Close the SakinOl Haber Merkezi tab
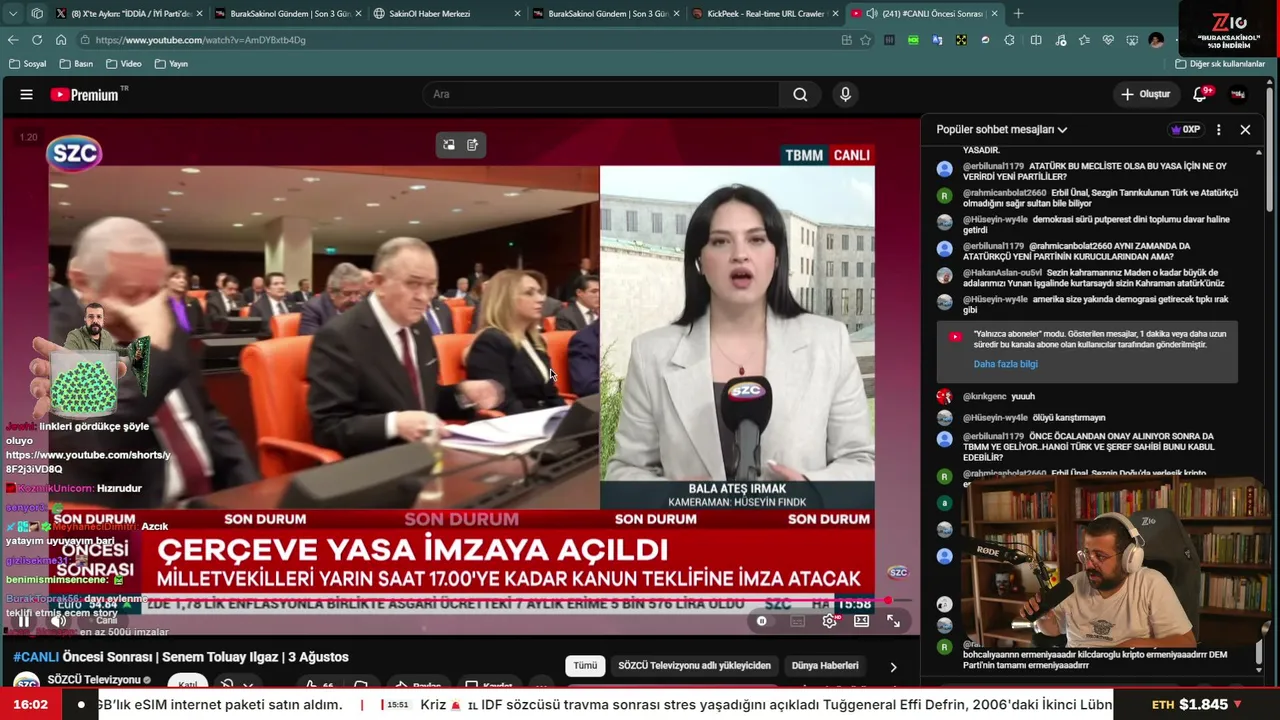Image resolution: width=1280 pixels, height=720 pixels. point(517,14)
